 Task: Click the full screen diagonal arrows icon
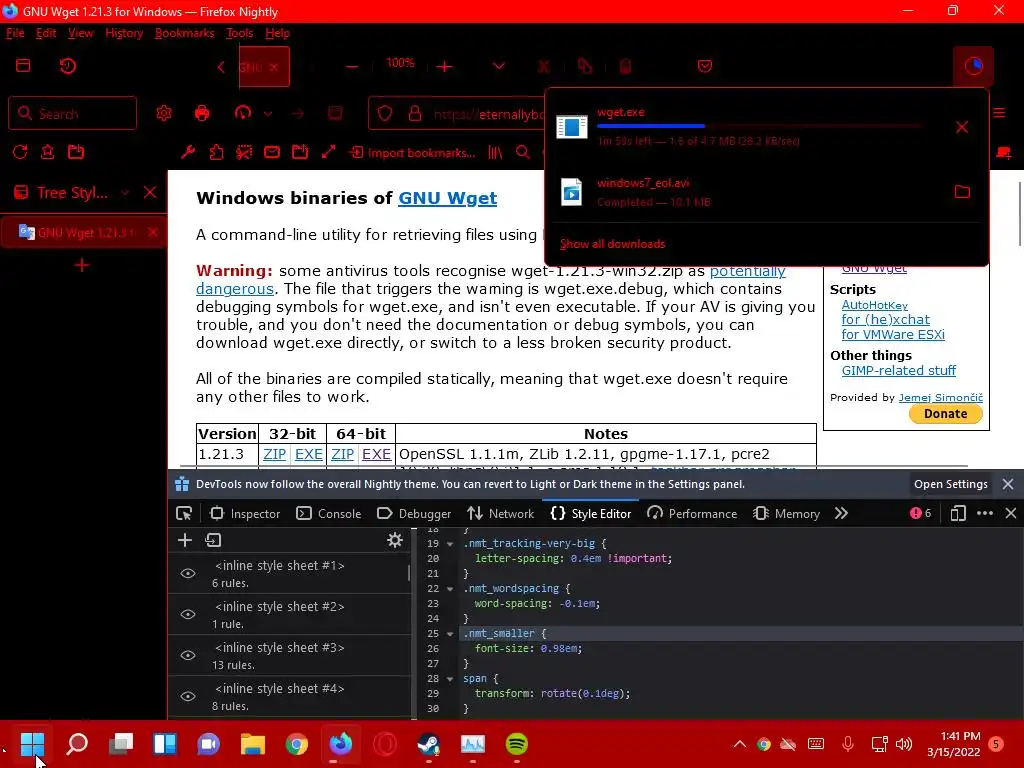(x=328, y=152)
